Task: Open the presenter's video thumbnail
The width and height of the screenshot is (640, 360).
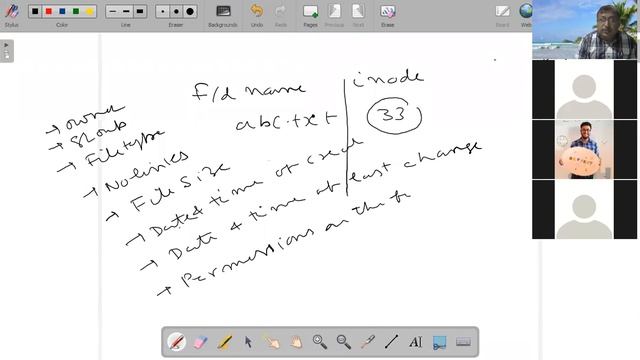Action: pos(584,29)
